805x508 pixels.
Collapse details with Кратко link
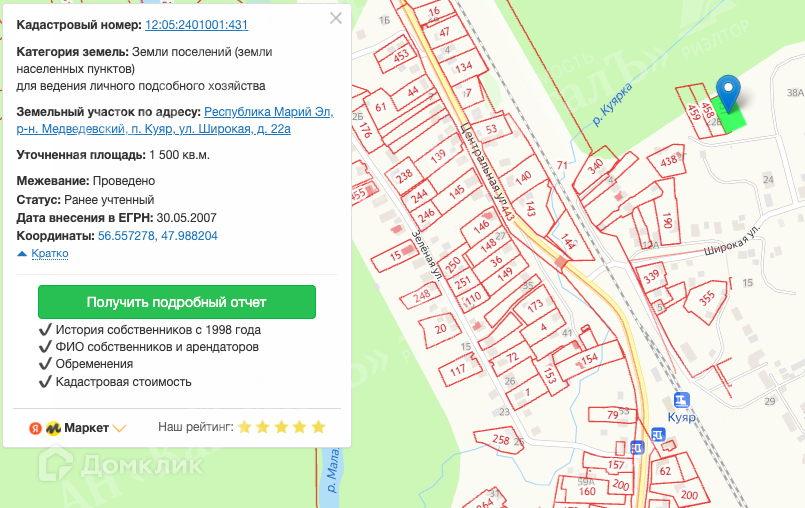coord(50,253)
